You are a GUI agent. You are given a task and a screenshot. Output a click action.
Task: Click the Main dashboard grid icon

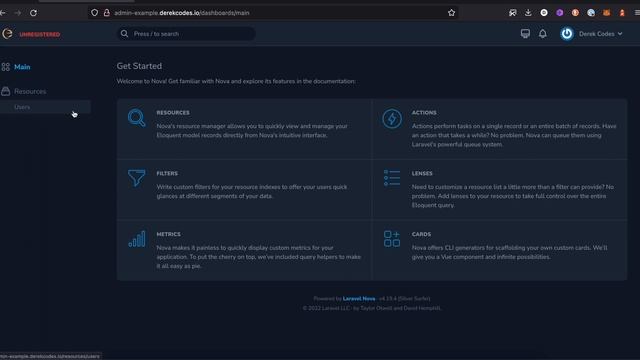coord(6,67)
